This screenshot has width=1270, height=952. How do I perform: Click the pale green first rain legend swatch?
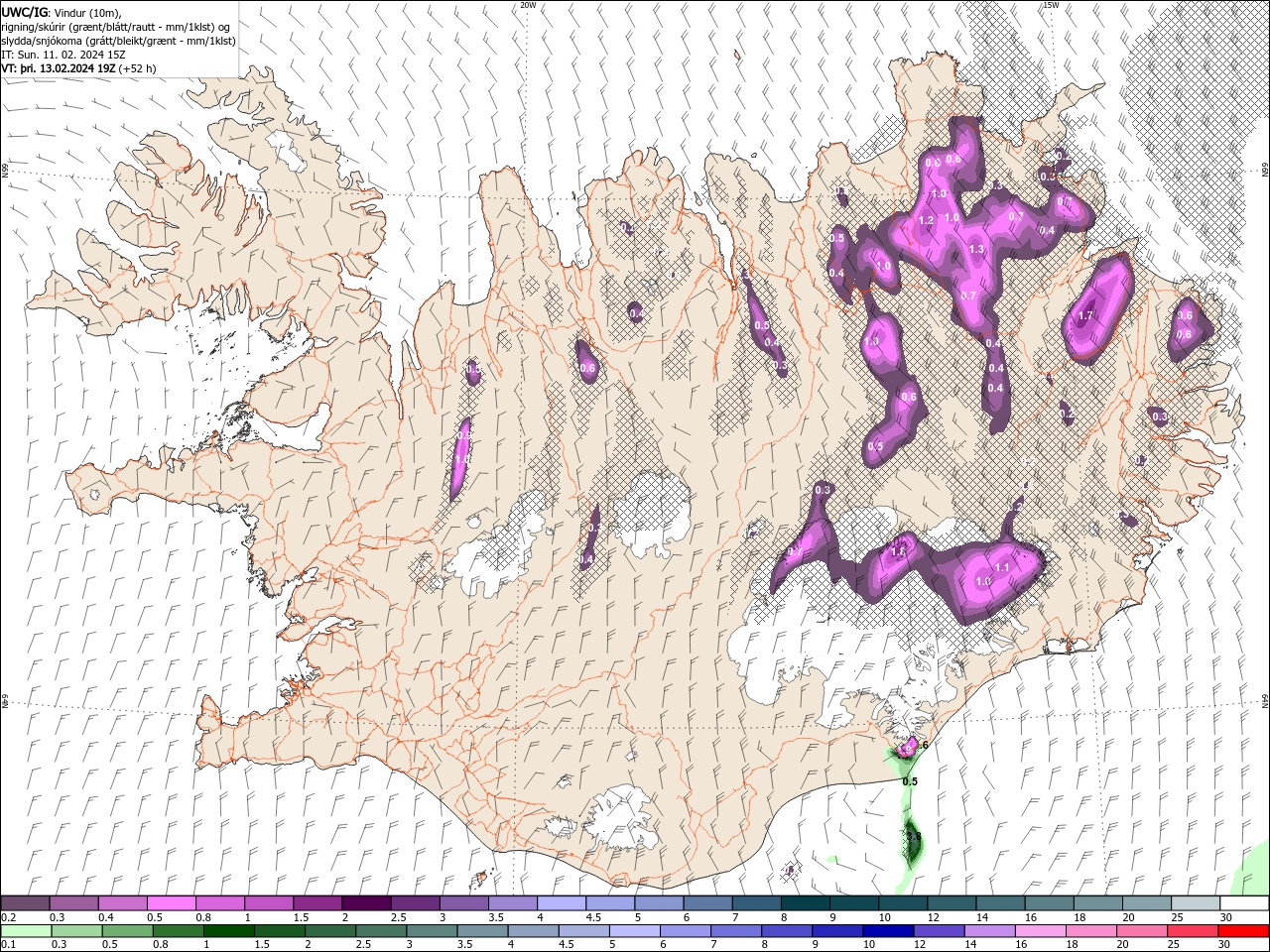pos(25,931)
